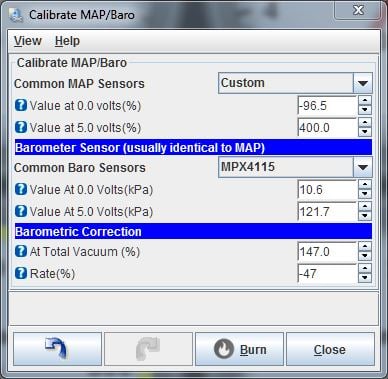Select the MPX4115 combo box

295,167
